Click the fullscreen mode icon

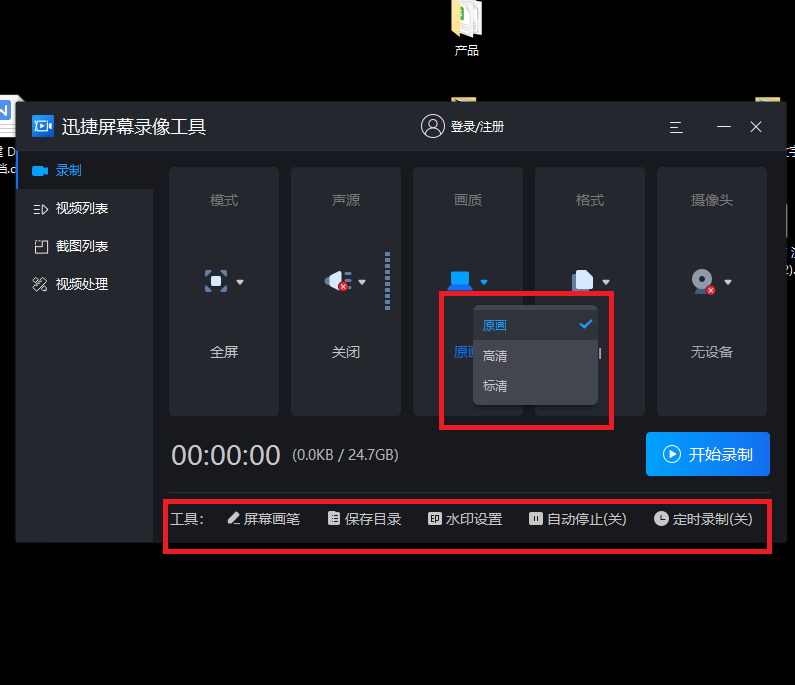click(216, 281)
